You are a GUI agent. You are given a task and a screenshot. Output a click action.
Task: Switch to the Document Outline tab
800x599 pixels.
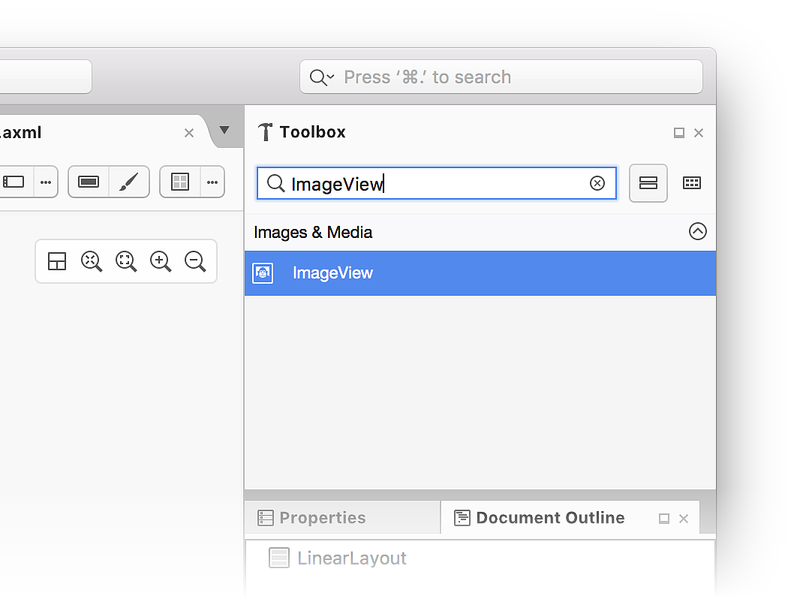(549, 517)
